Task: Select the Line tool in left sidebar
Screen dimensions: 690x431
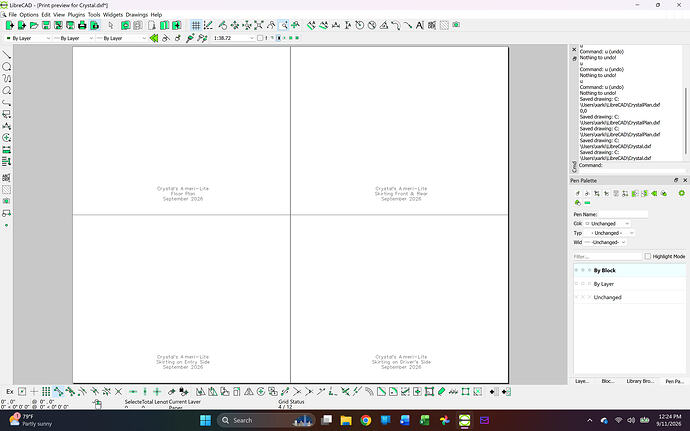Action: pyautogui.click(x=7, y=55)
